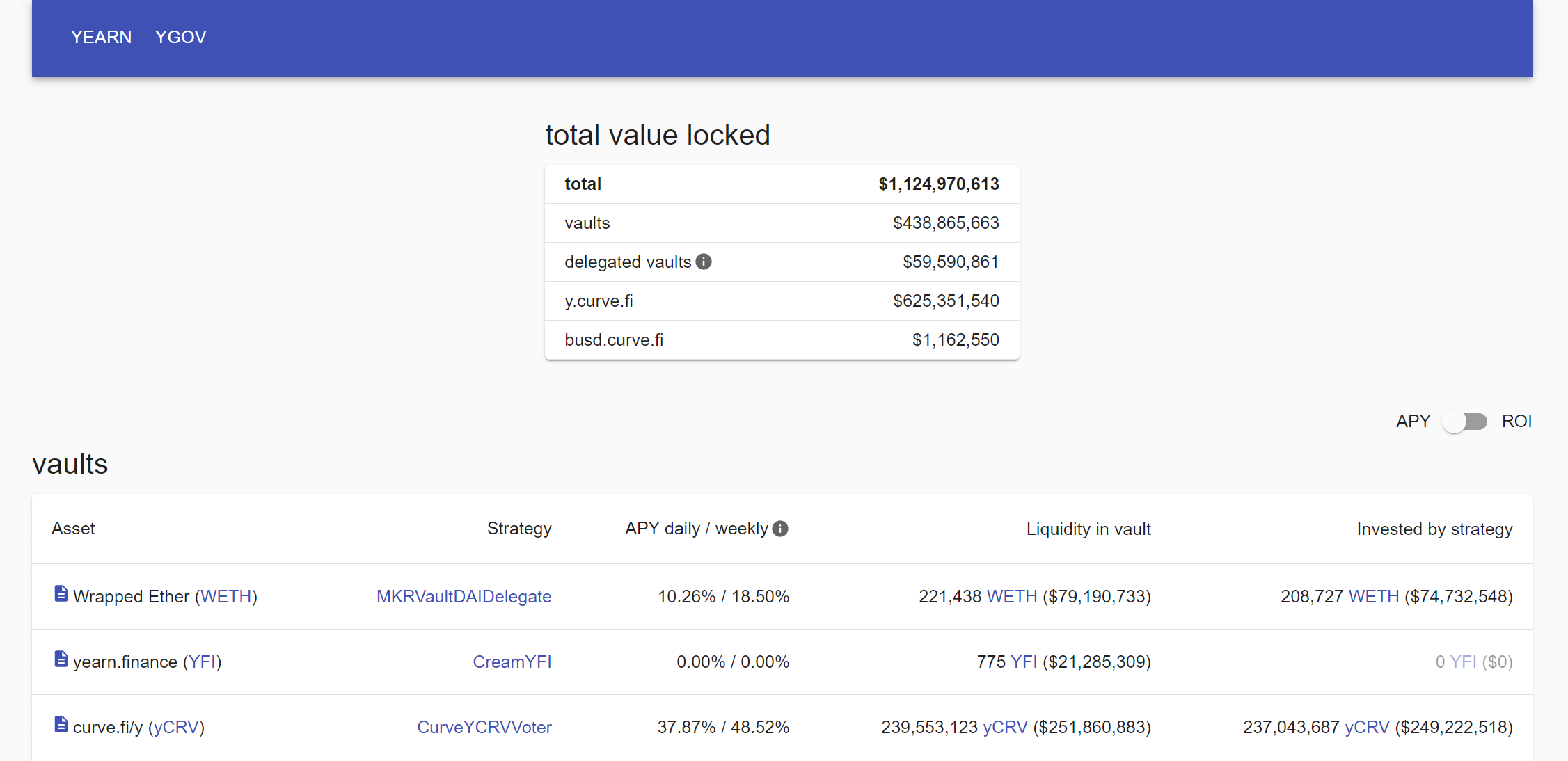Click the info icon next to delegated vaults
The height and width of the screenshot is (761, 1568).
704,262
